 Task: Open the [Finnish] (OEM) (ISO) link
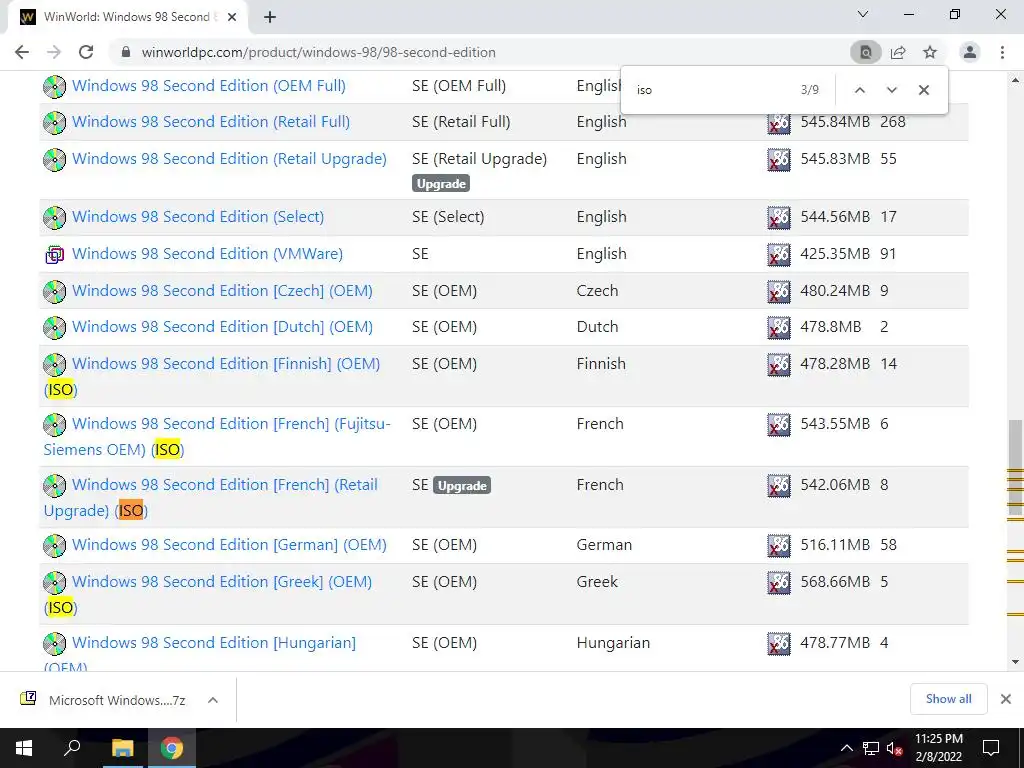tap(226, 364)
